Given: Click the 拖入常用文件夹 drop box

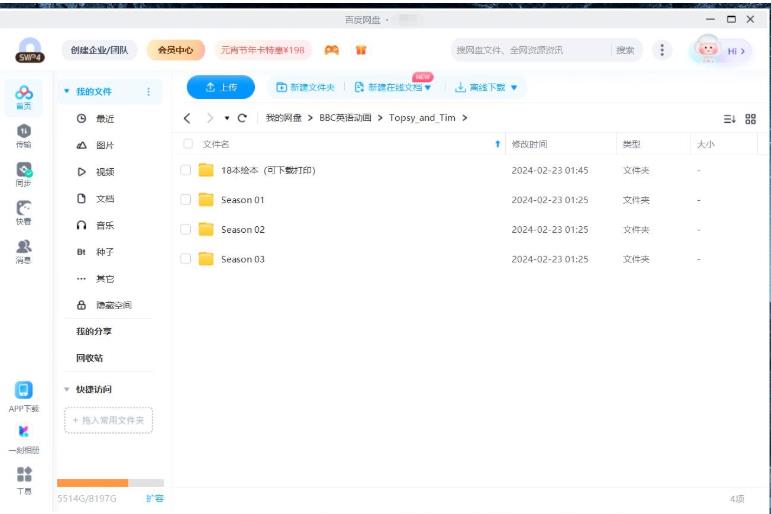Looking at the screenshot, I should 108,421.
